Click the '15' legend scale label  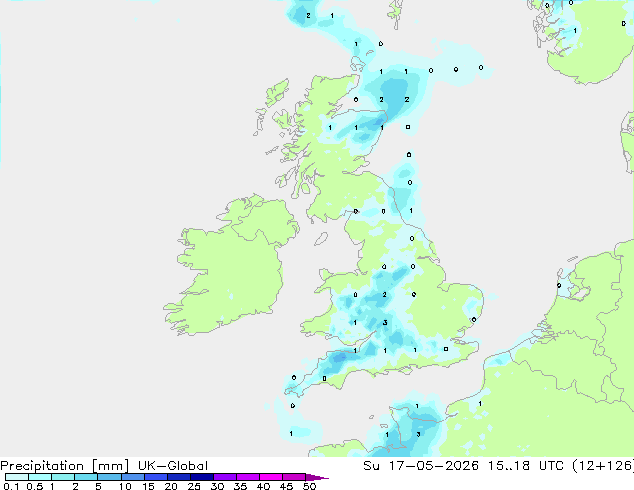[x=148, y=486]
